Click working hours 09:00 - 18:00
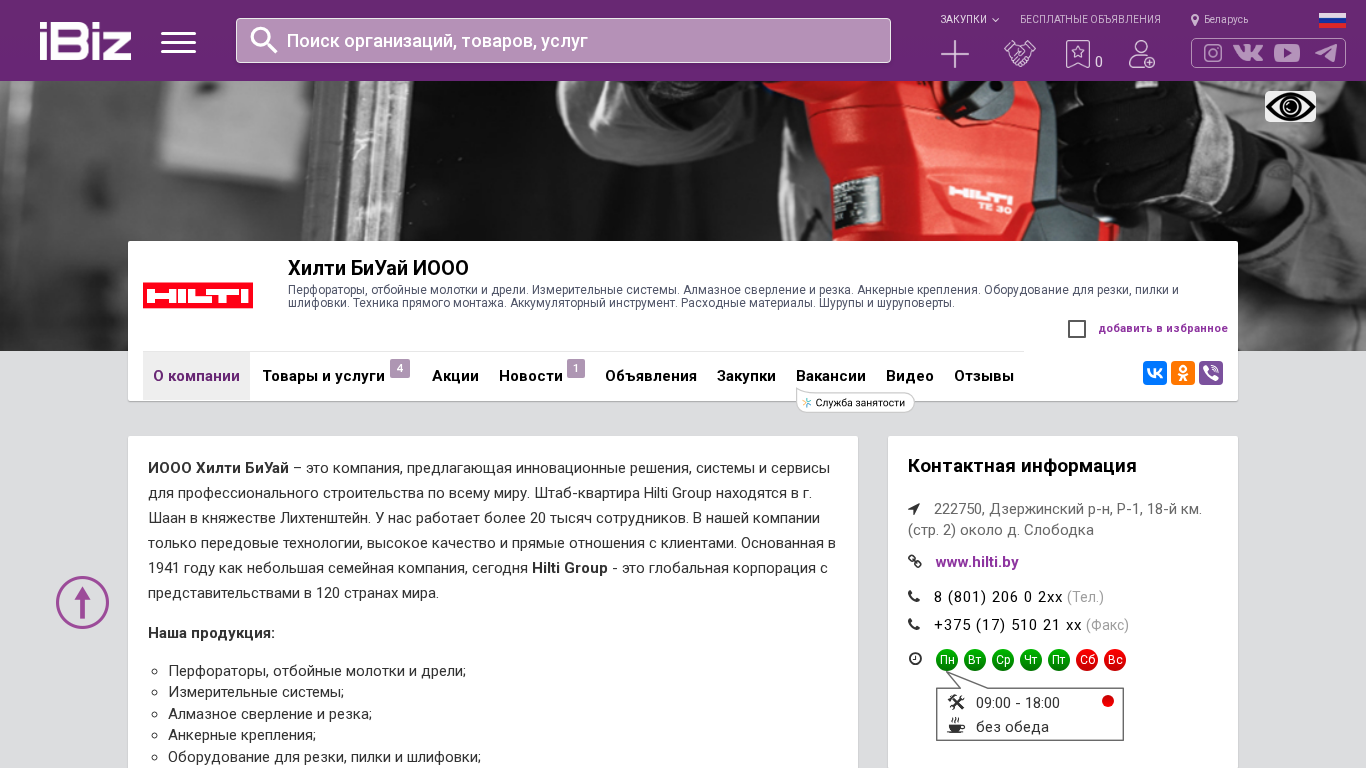 click(1018, 703)
